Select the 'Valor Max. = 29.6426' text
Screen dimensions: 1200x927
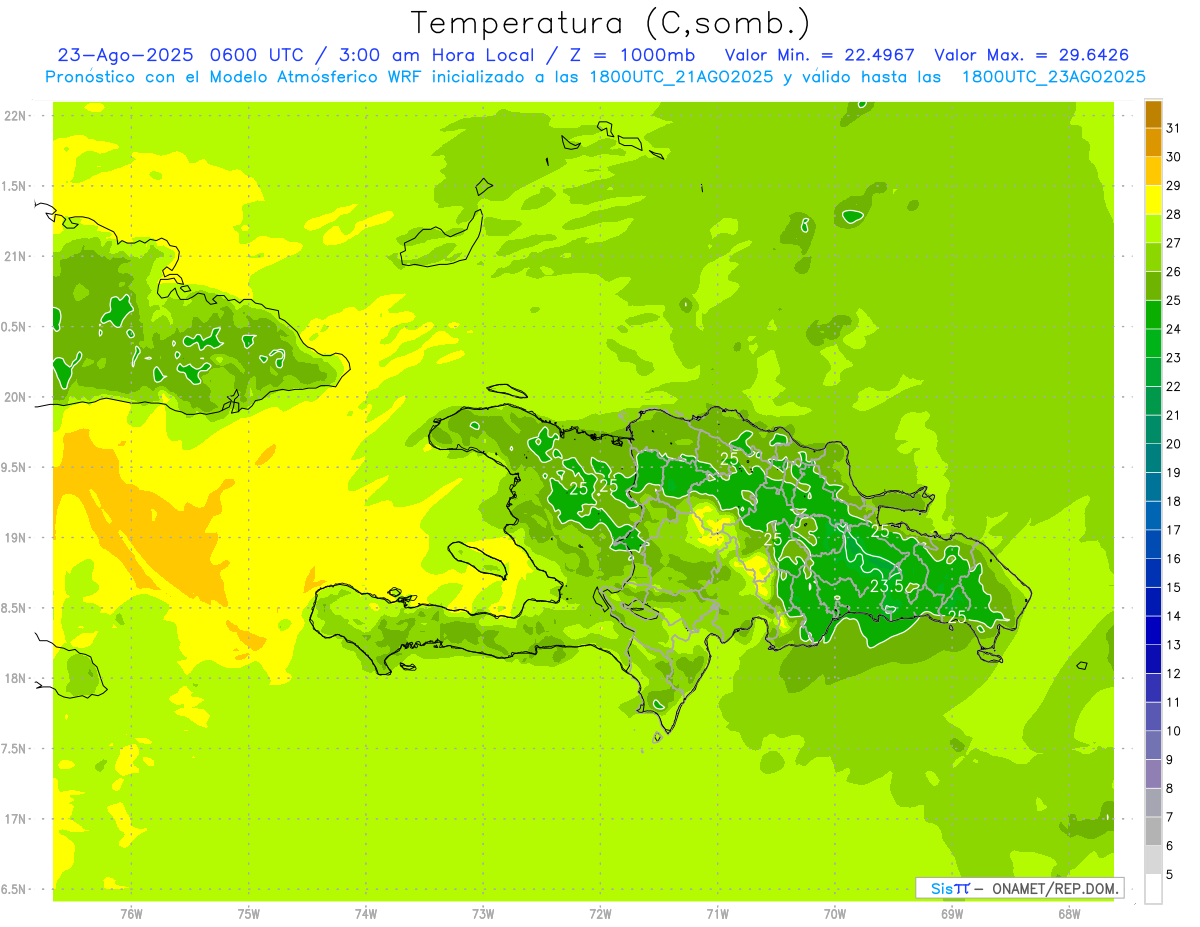click(1032, 54)
